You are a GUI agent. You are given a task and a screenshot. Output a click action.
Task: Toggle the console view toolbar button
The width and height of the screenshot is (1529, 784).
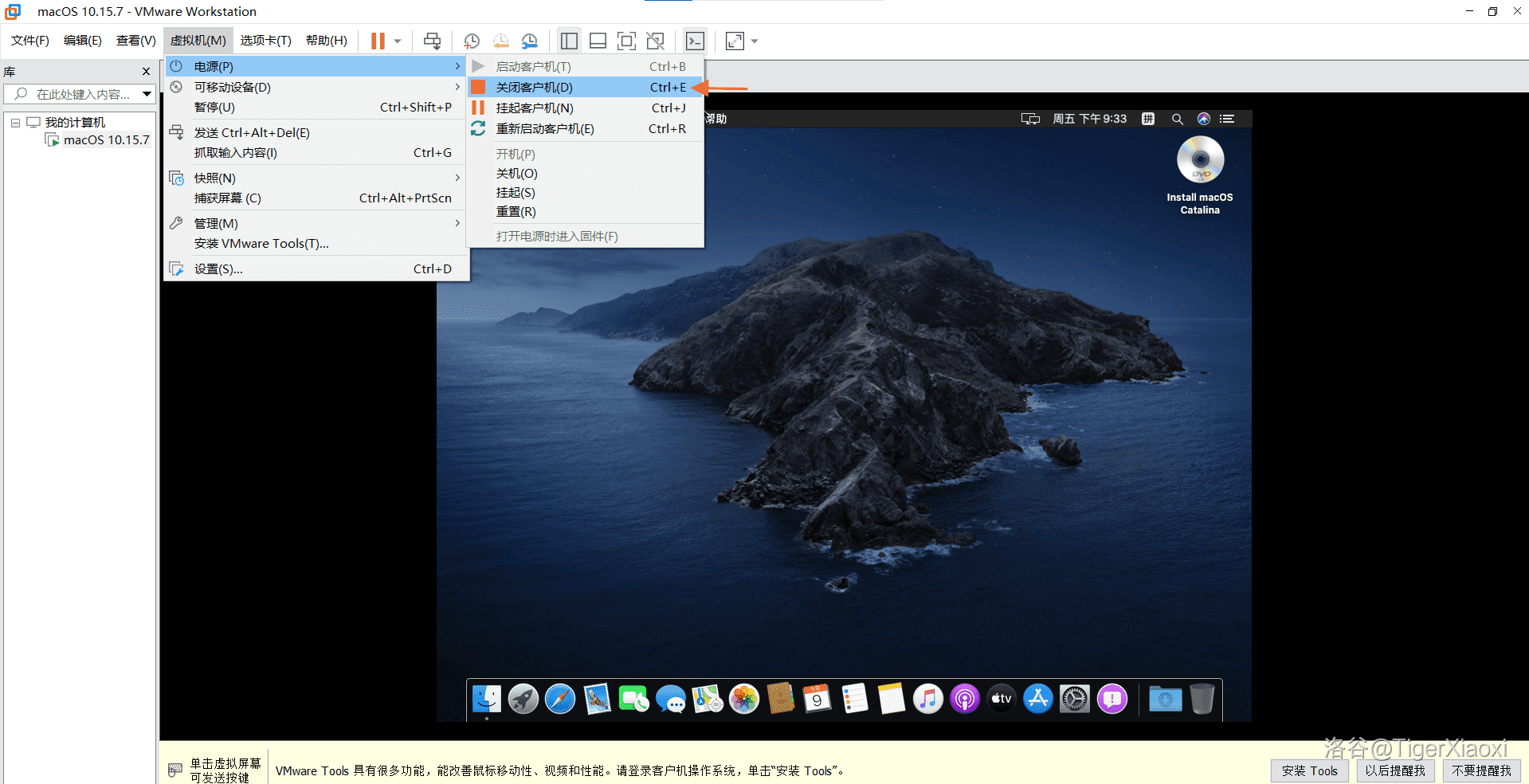click(x=695, y=41)
